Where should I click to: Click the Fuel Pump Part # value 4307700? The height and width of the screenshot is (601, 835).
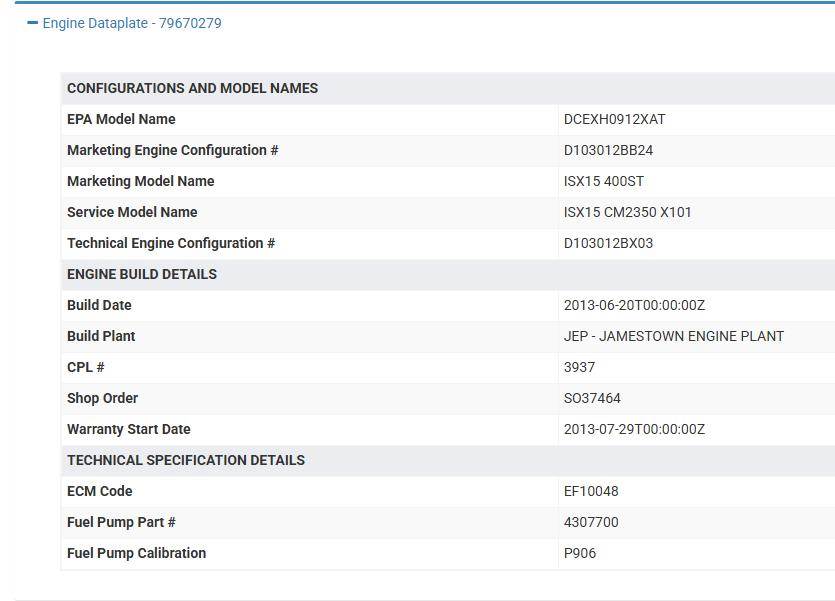click(x=591, y=522)
